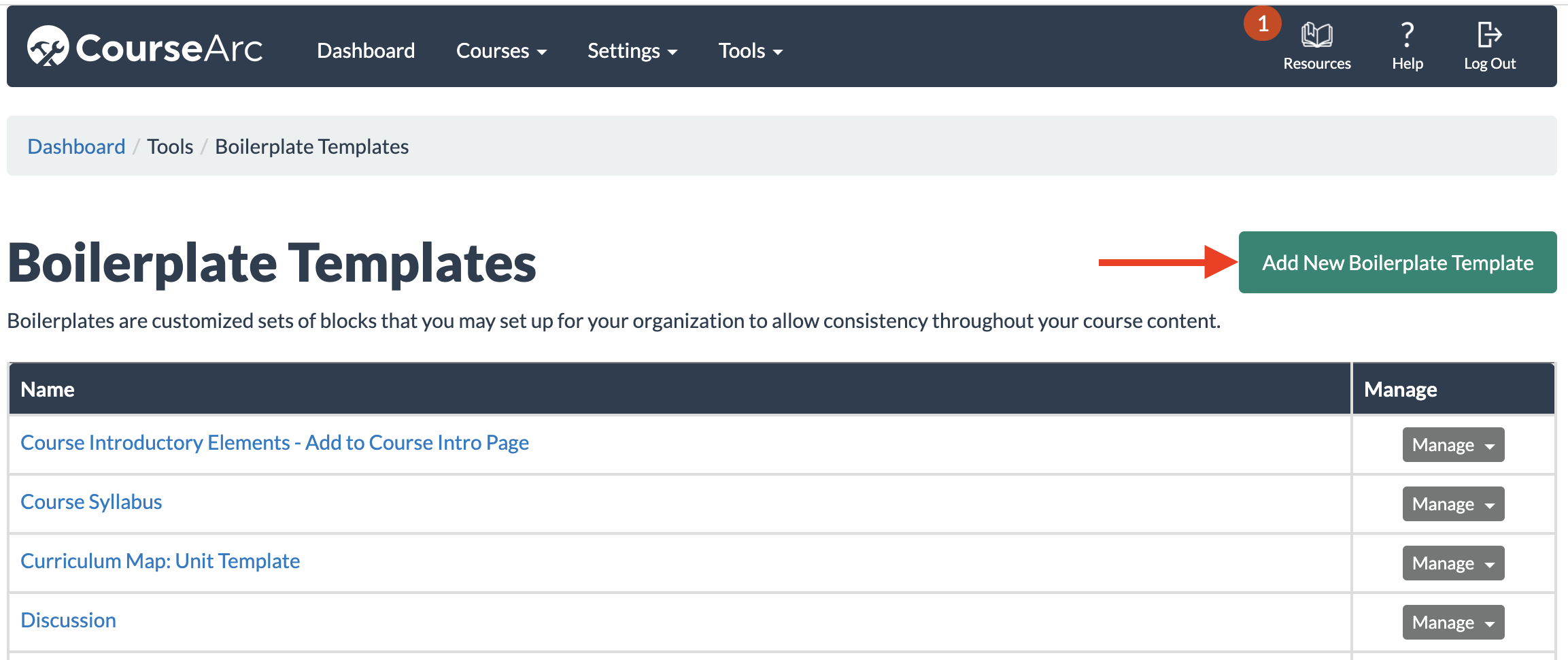Open the Resources book icon
The width and height of the screenshot is (1568, 660).
1316,35
